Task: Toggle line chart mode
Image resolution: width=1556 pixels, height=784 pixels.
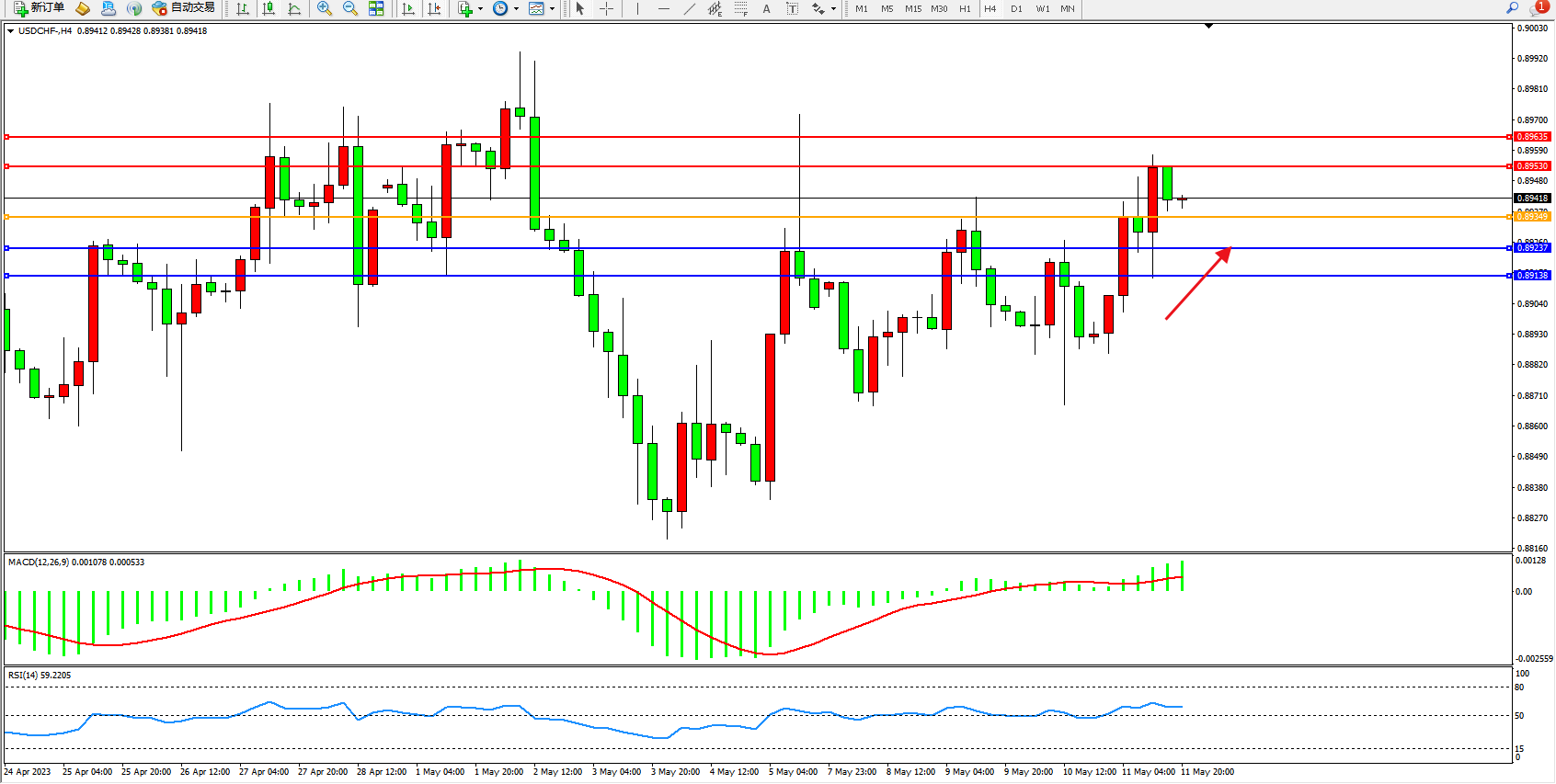Action: pyautogui.click(x=294, y=8)
